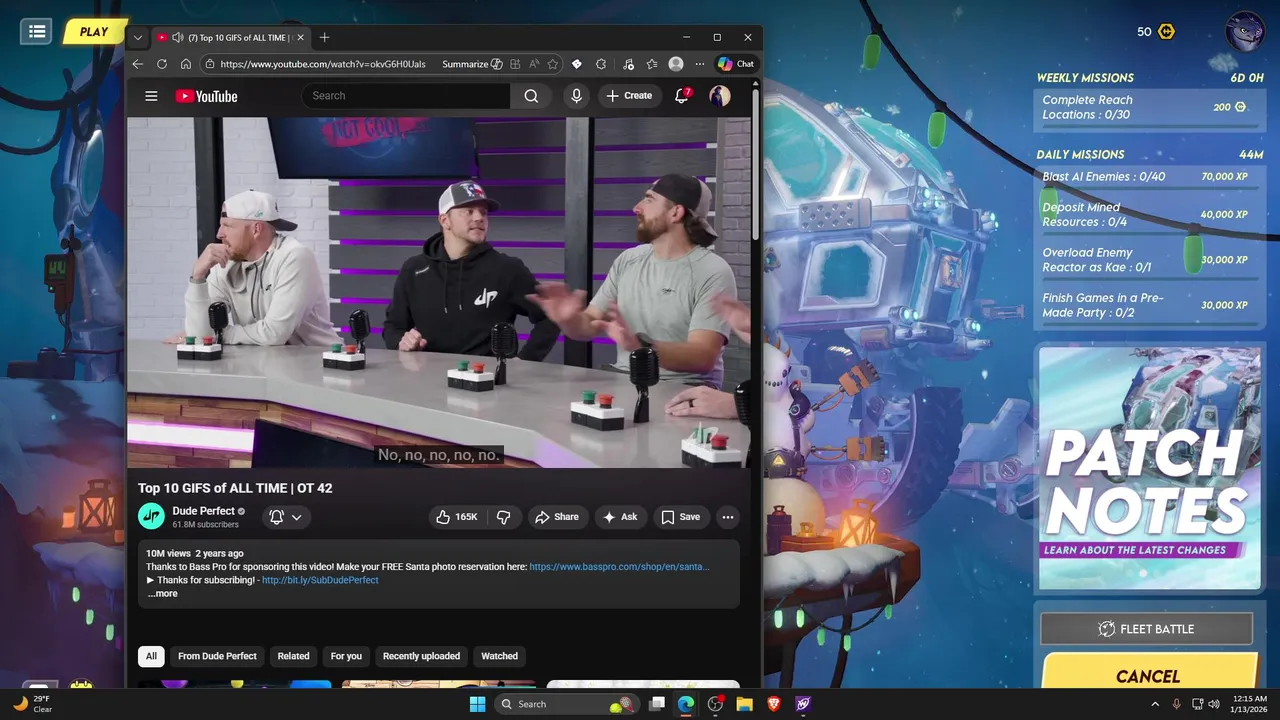Open the PATCH NOTES banner

[1149, 468]
